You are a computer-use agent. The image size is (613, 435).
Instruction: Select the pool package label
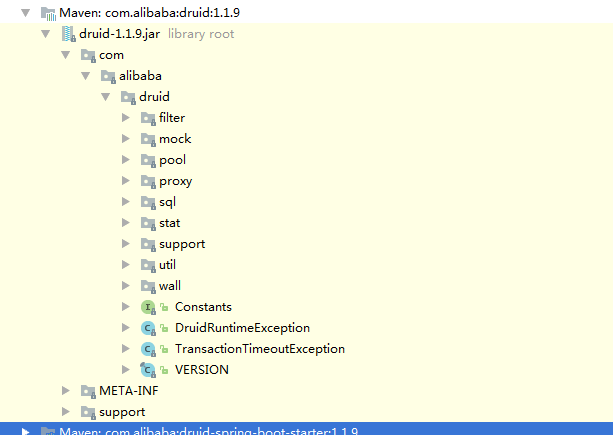[172, 160]
